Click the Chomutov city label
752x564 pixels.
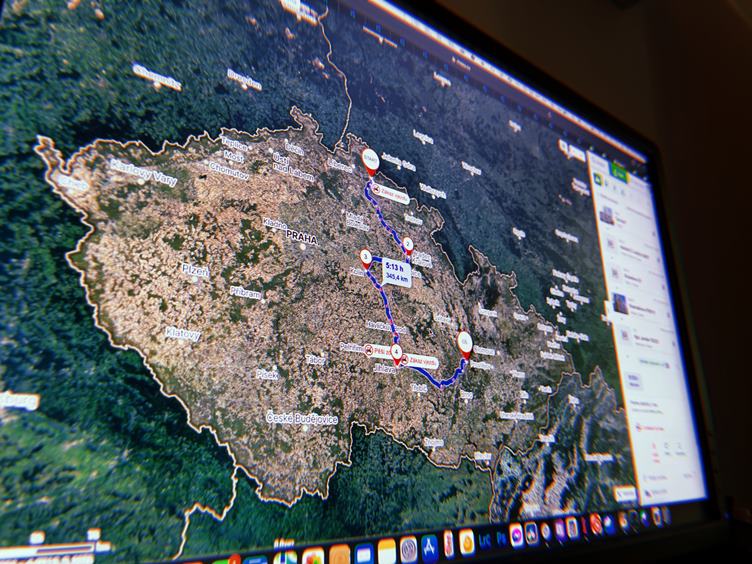pyautogui.click(x=229, y=170)
